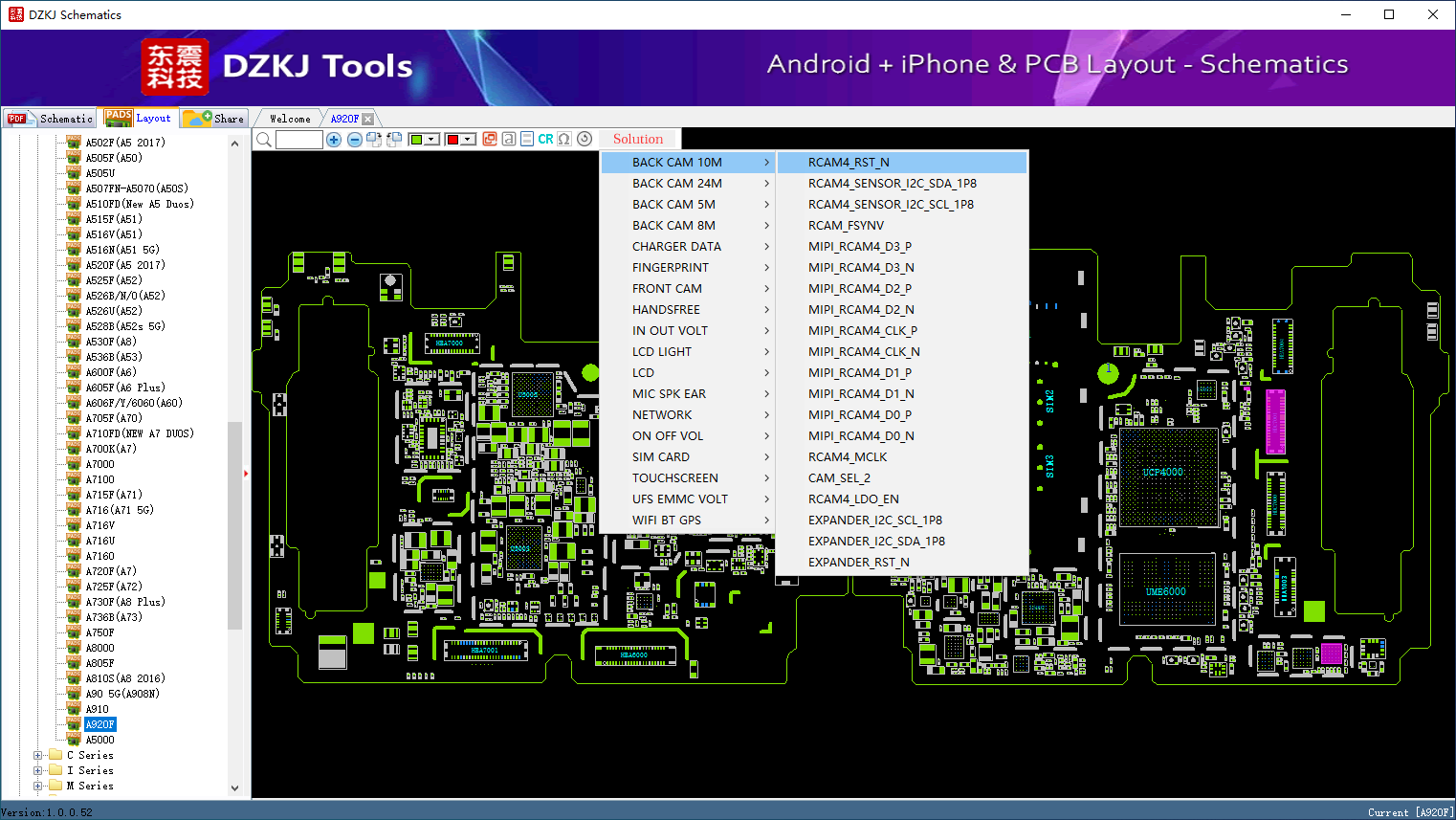Expand BACK CAM 24M submenu arrow
The image size is (1456, 820).
point(766,184)
